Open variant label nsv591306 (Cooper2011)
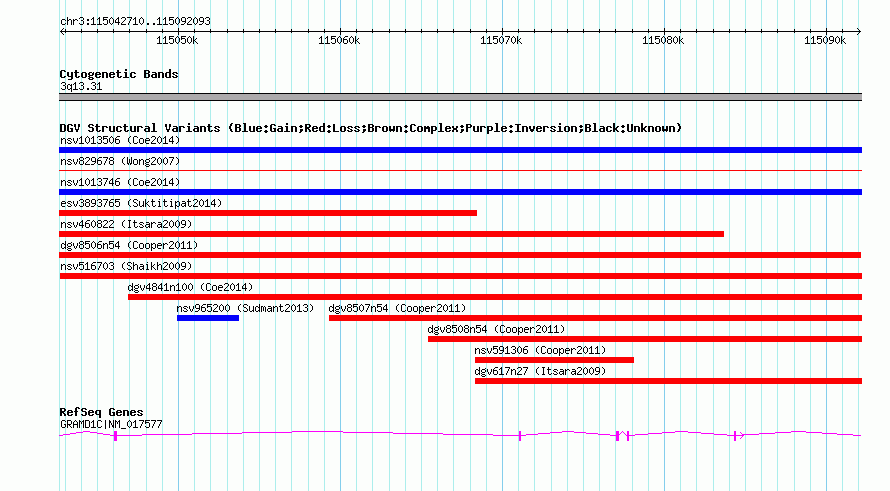 (x=540, y=350)
